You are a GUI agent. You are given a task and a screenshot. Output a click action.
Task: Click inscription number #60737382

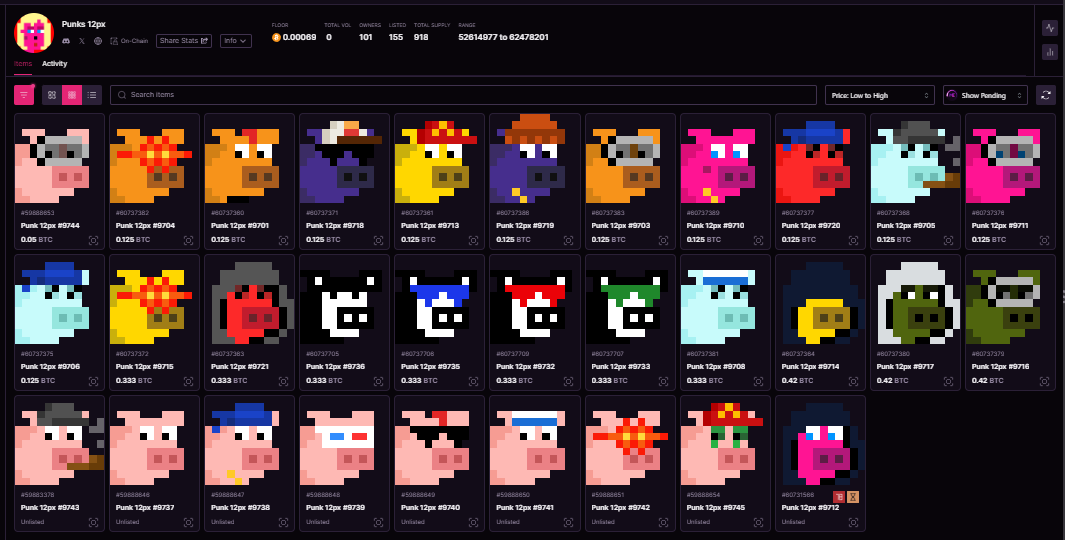(x=132, y=213)
